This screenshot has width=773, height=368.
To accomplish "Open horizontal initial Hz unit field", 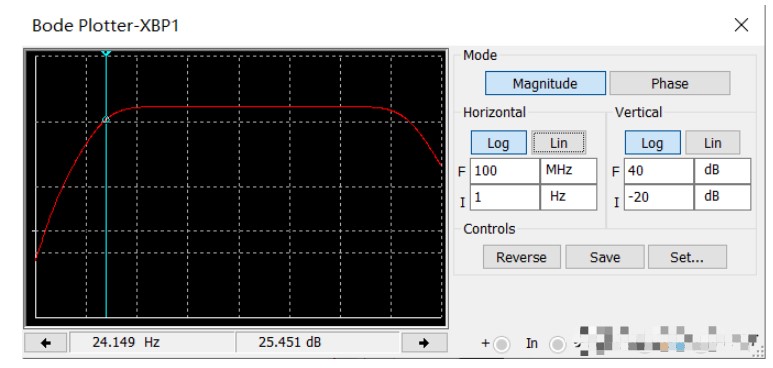I will pyautogui.click(x=568, y=197).
